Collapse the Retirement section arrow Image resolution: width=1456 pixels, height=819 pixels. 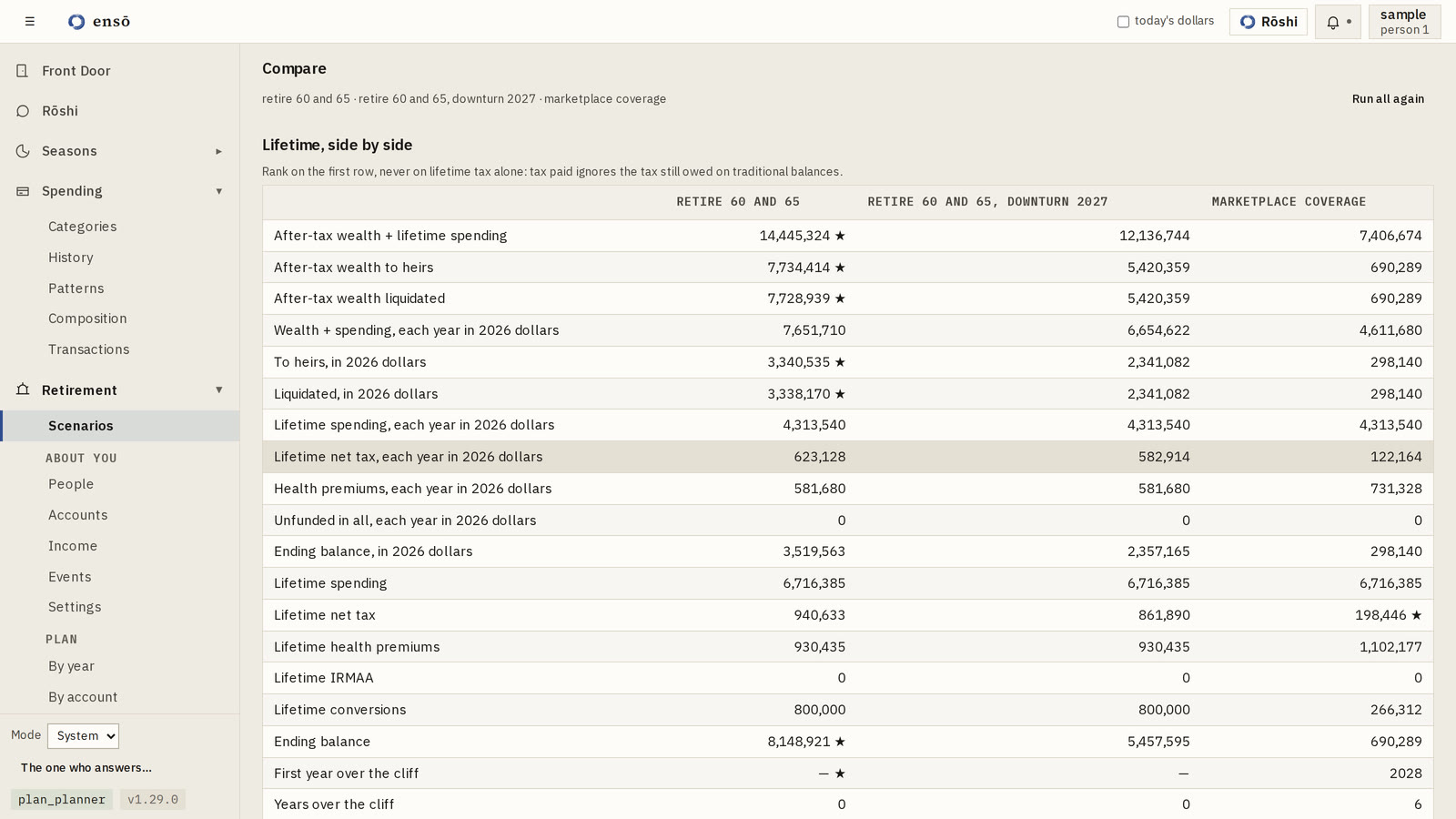218,389
